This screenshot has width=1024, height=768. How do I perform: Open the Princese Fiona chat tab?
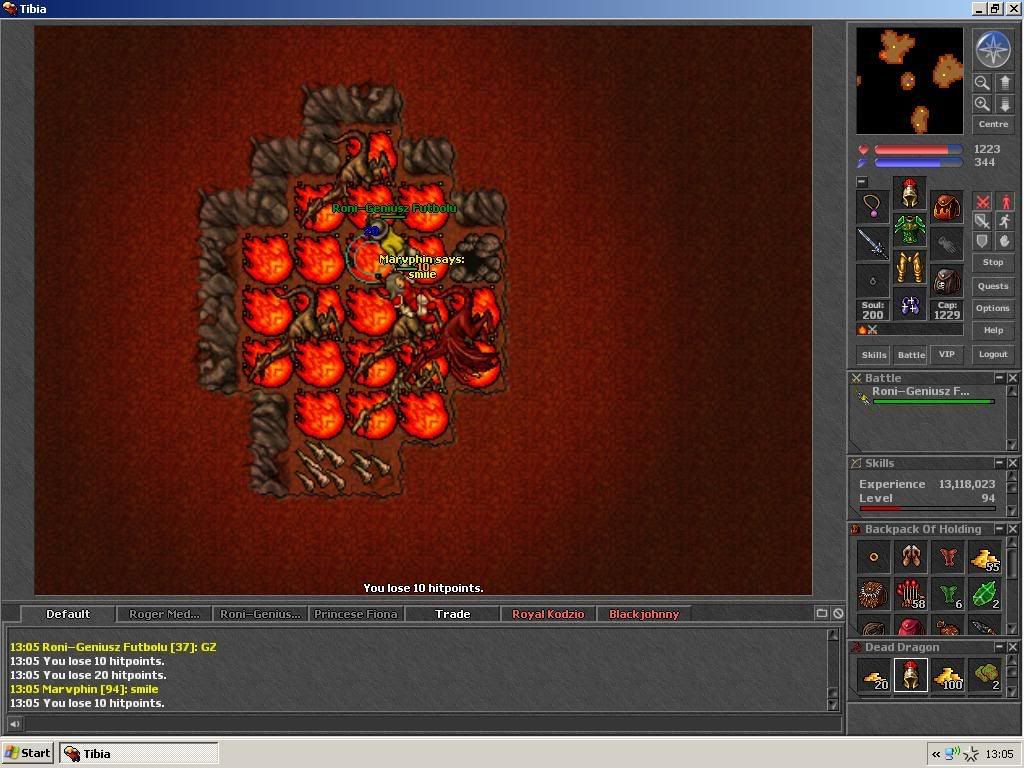pos(356,614)
